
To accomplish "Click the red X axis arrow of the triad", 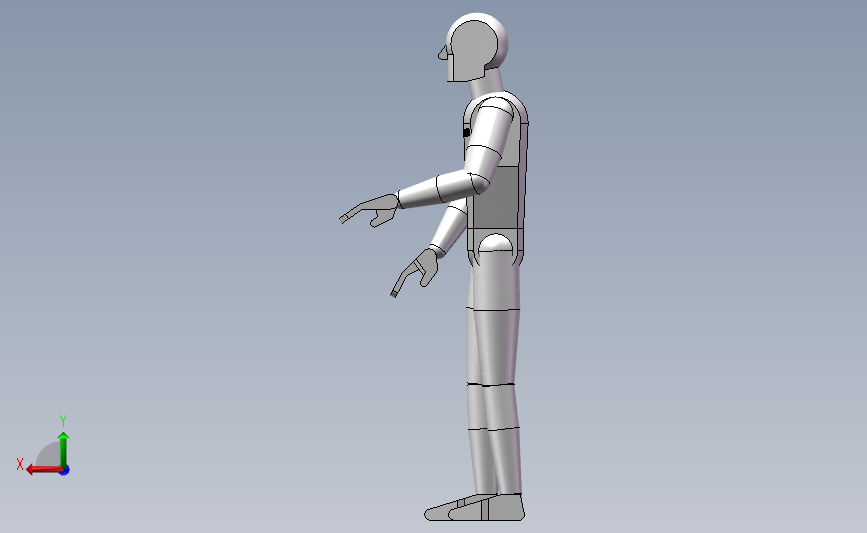I will (44, 469).
